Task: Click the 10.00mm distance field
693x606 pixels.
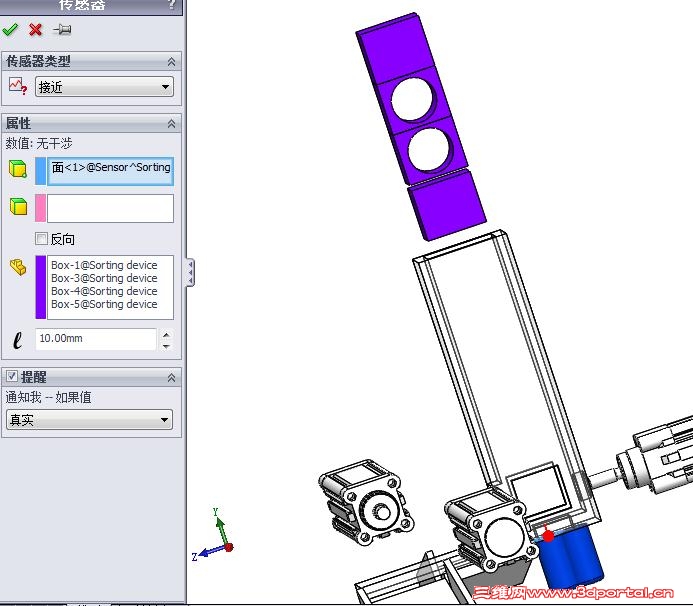Action: (x=96, y=339)
